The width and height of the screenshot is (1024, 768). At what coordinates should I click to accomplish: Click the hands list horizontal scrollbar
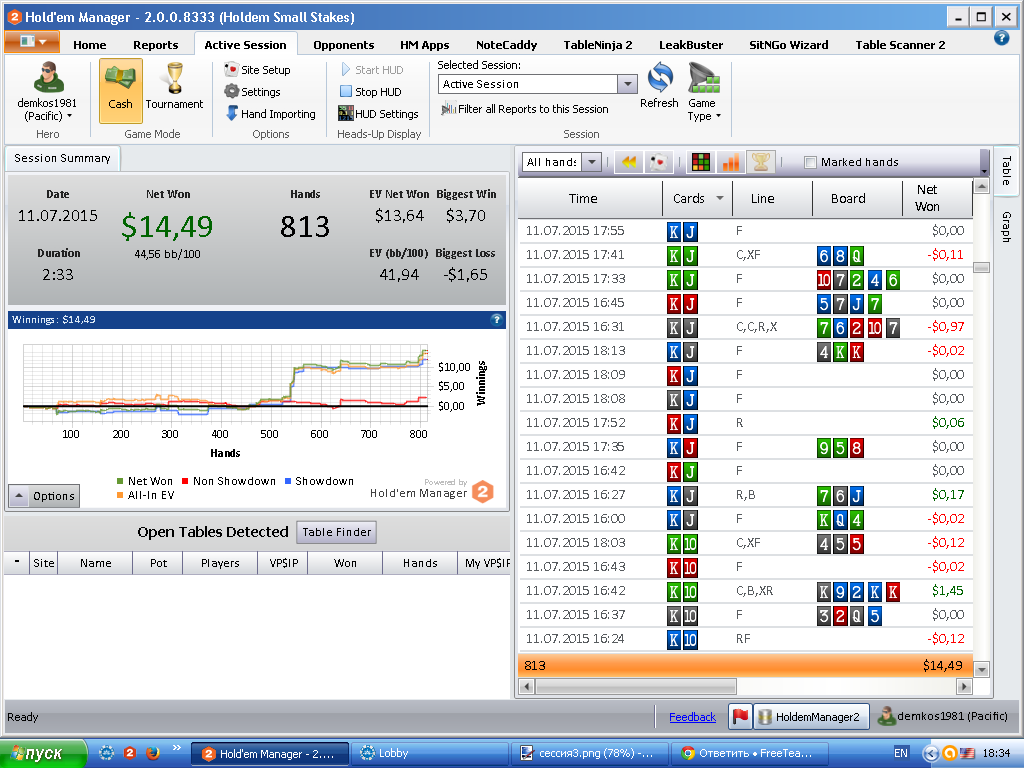click(635, 686)
